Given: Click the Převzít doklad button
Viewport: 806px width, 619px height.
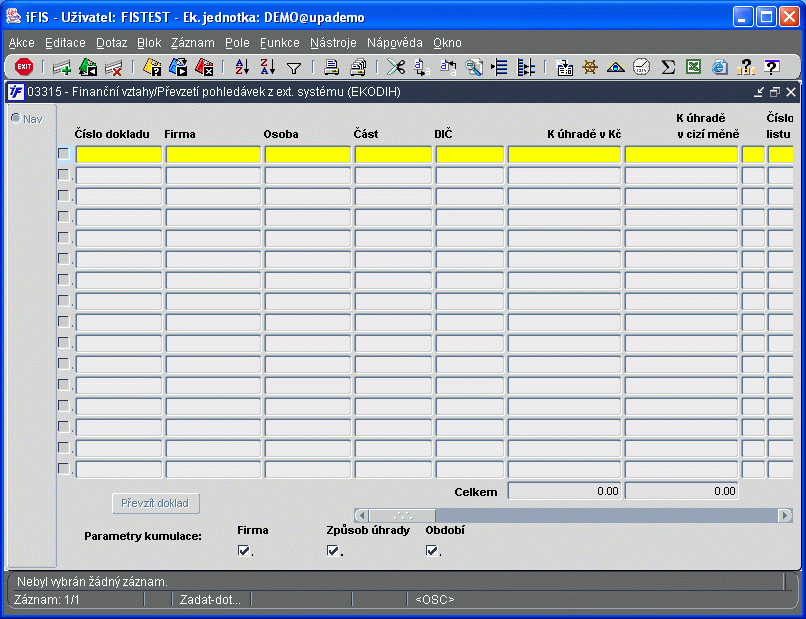Looking at the screenshot, I should pyautogui.click(x=155, y=503).
